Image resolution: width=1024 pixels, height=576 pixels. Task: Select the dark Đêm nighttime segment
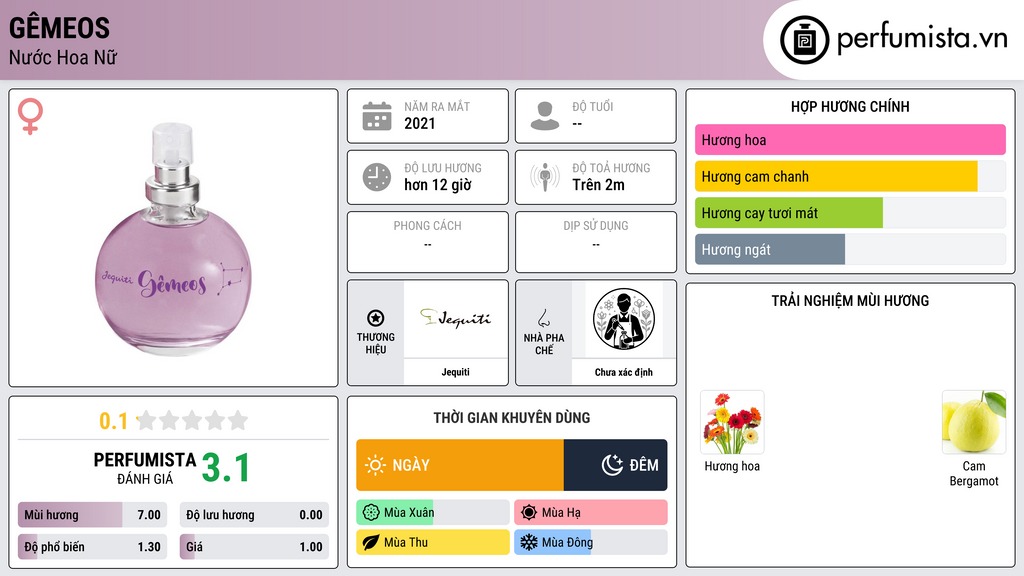(x=615, y=465)
